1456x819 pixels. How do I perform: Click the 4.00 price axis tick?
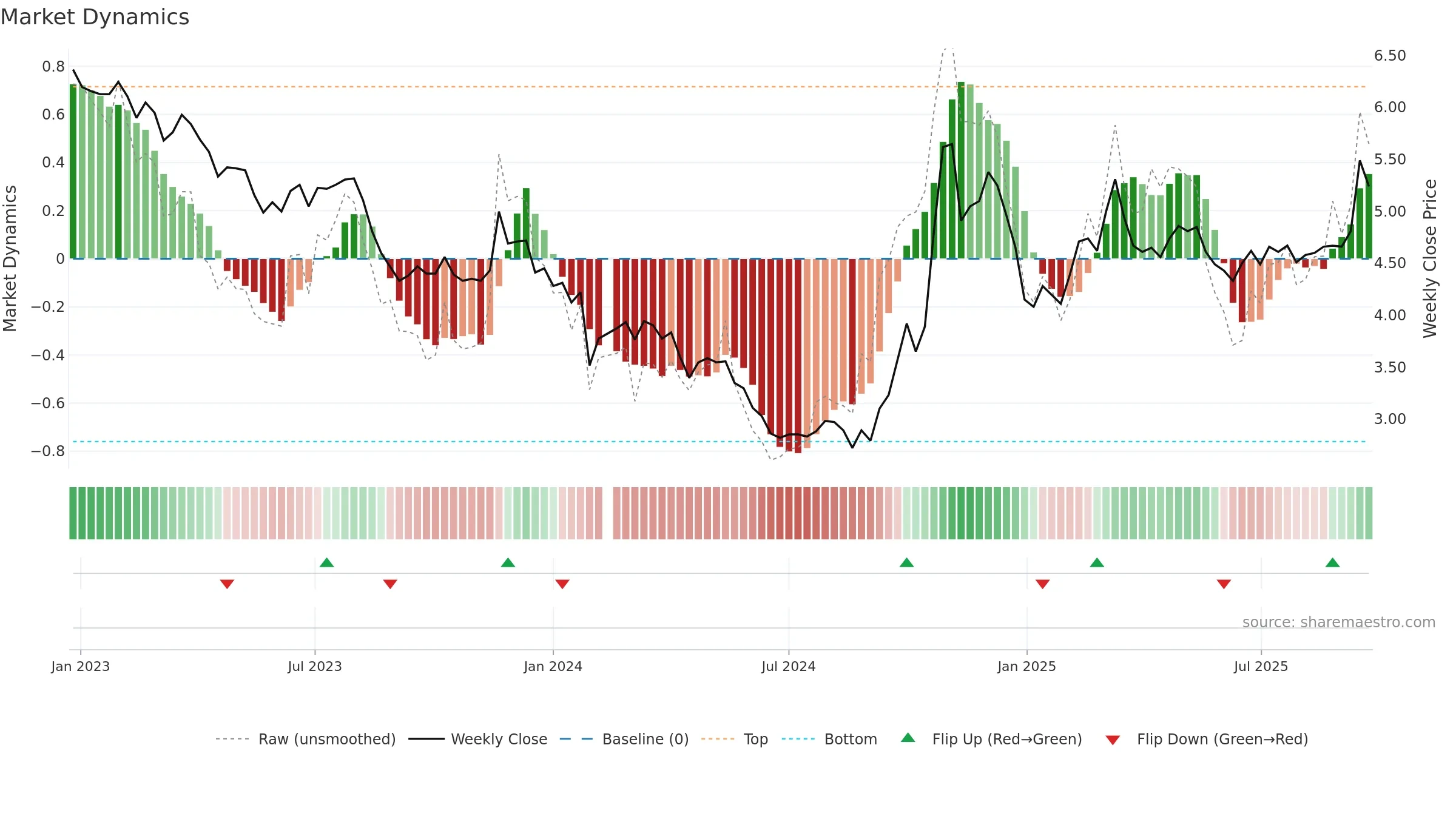tap(1390, 315)
